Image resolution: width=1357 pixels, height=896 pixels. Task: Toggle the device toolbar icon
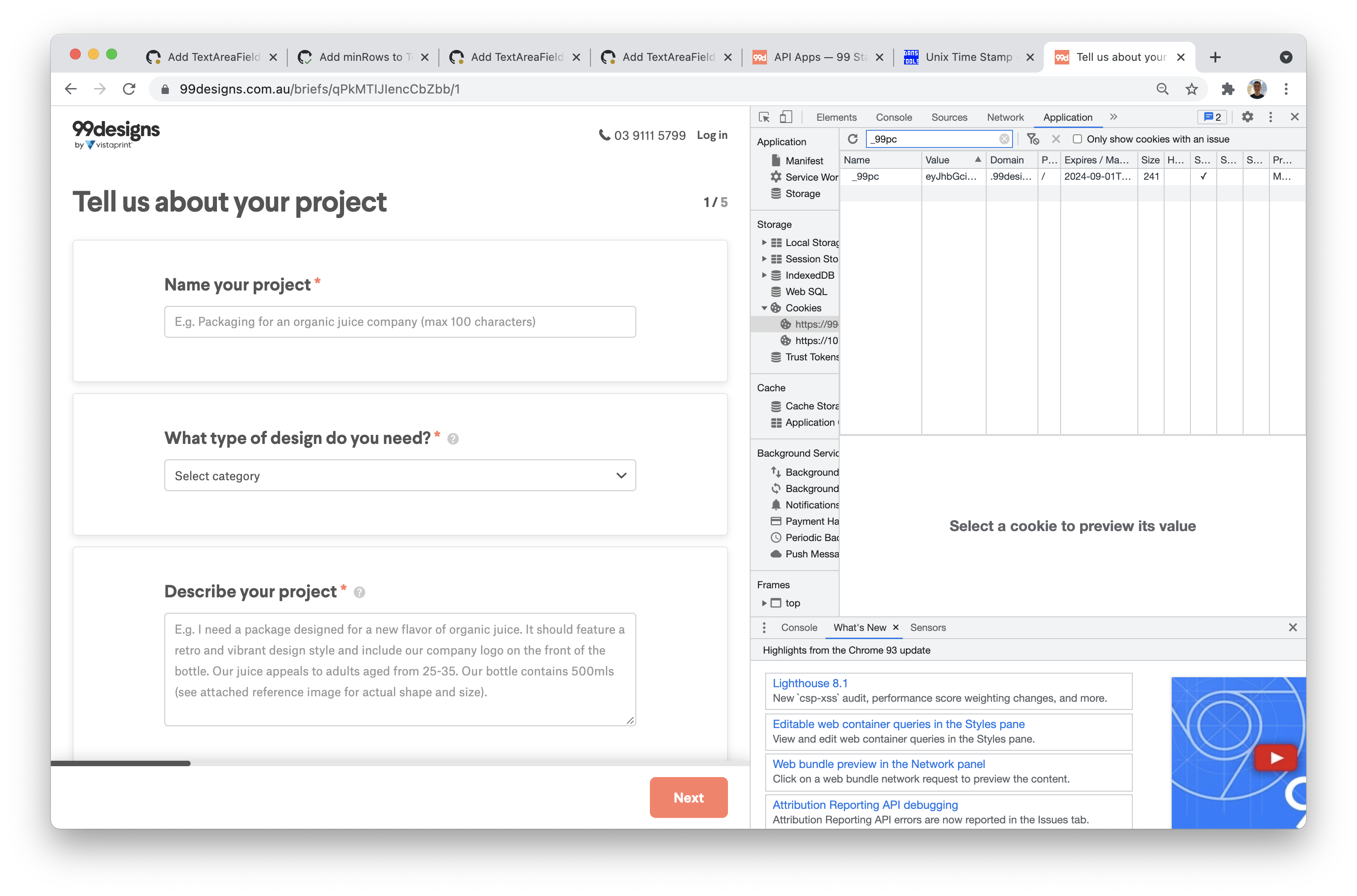[x=786, y=117]
